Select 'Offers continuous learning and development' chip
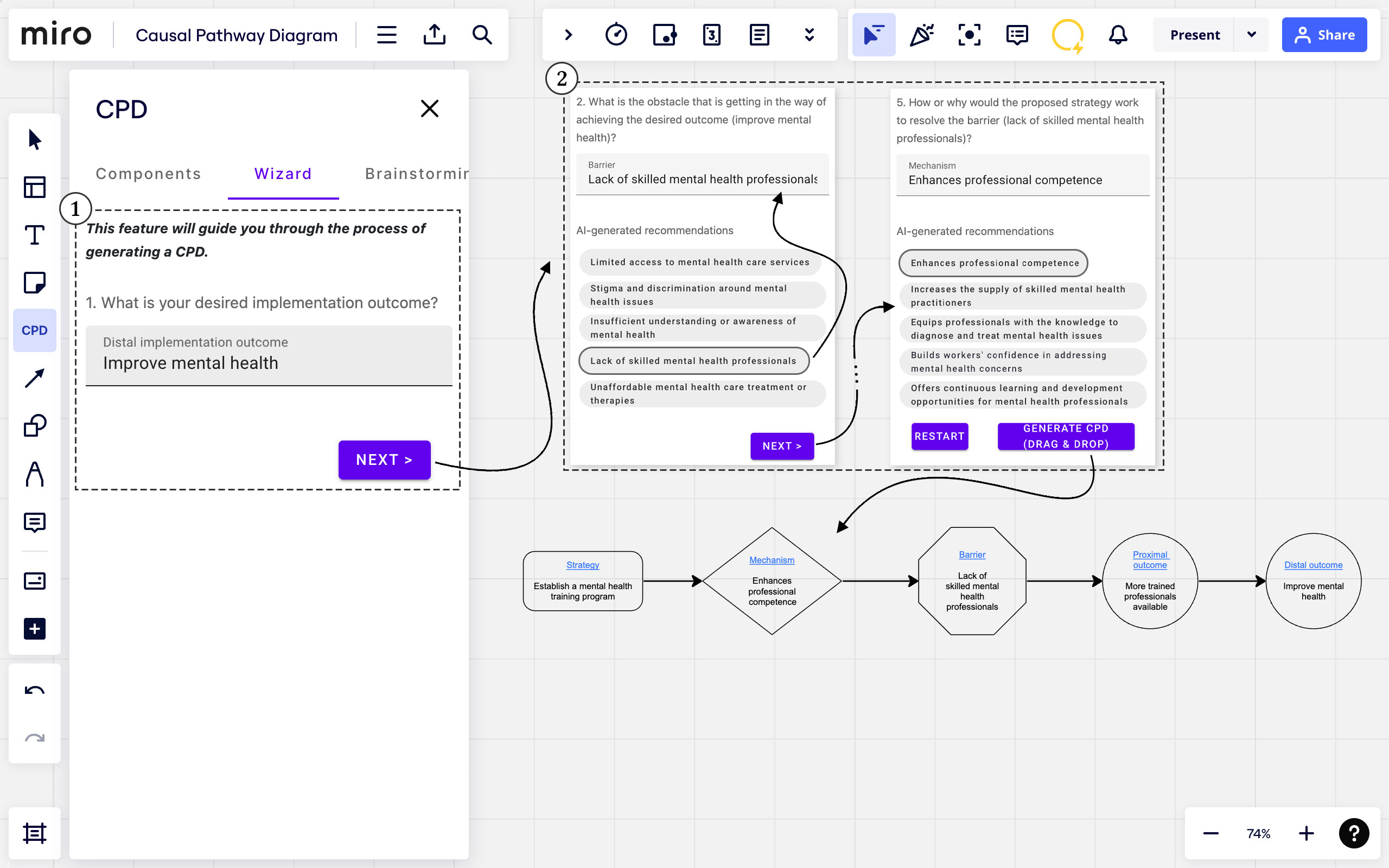 click(x=1023, y=395)
